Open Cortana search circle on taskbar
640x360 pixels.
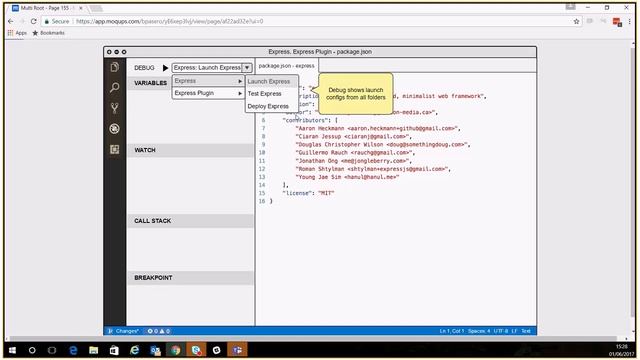coord(32,350)
